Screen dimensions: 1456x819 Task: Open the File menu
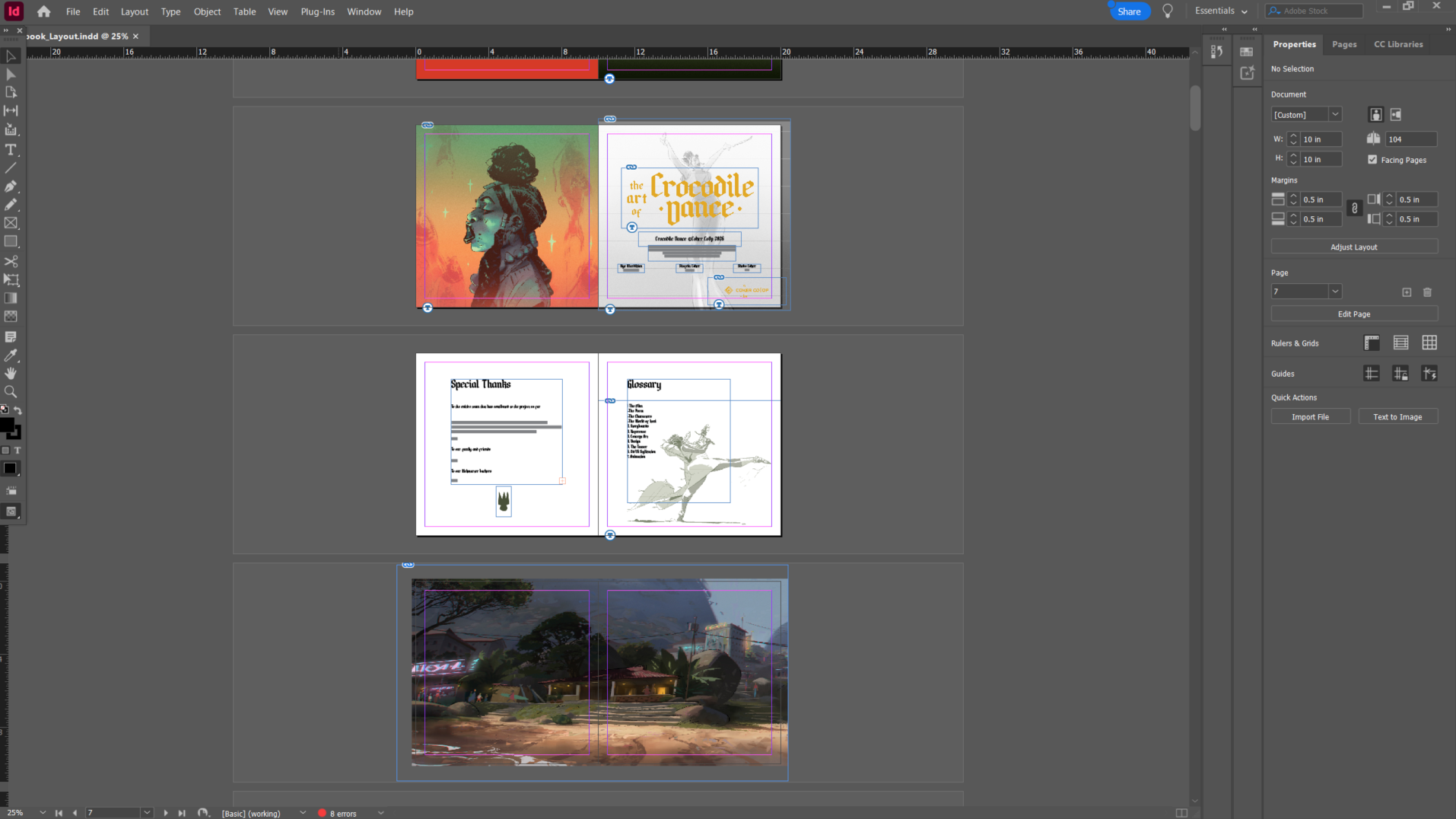pyautogui.click(x=73, y=11)
